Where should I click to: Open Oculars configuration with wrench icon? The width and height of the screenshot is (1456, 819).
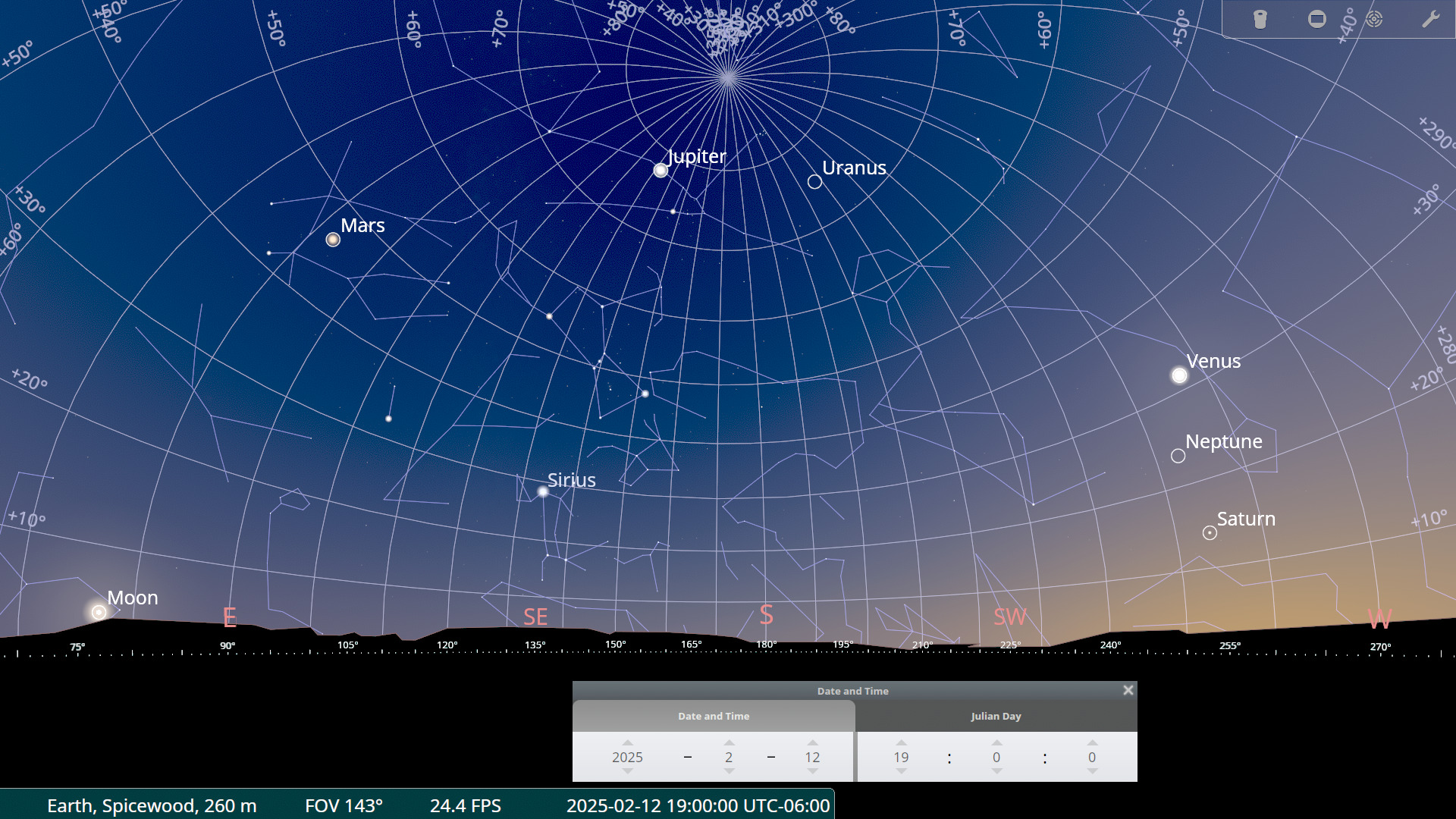1430,19
